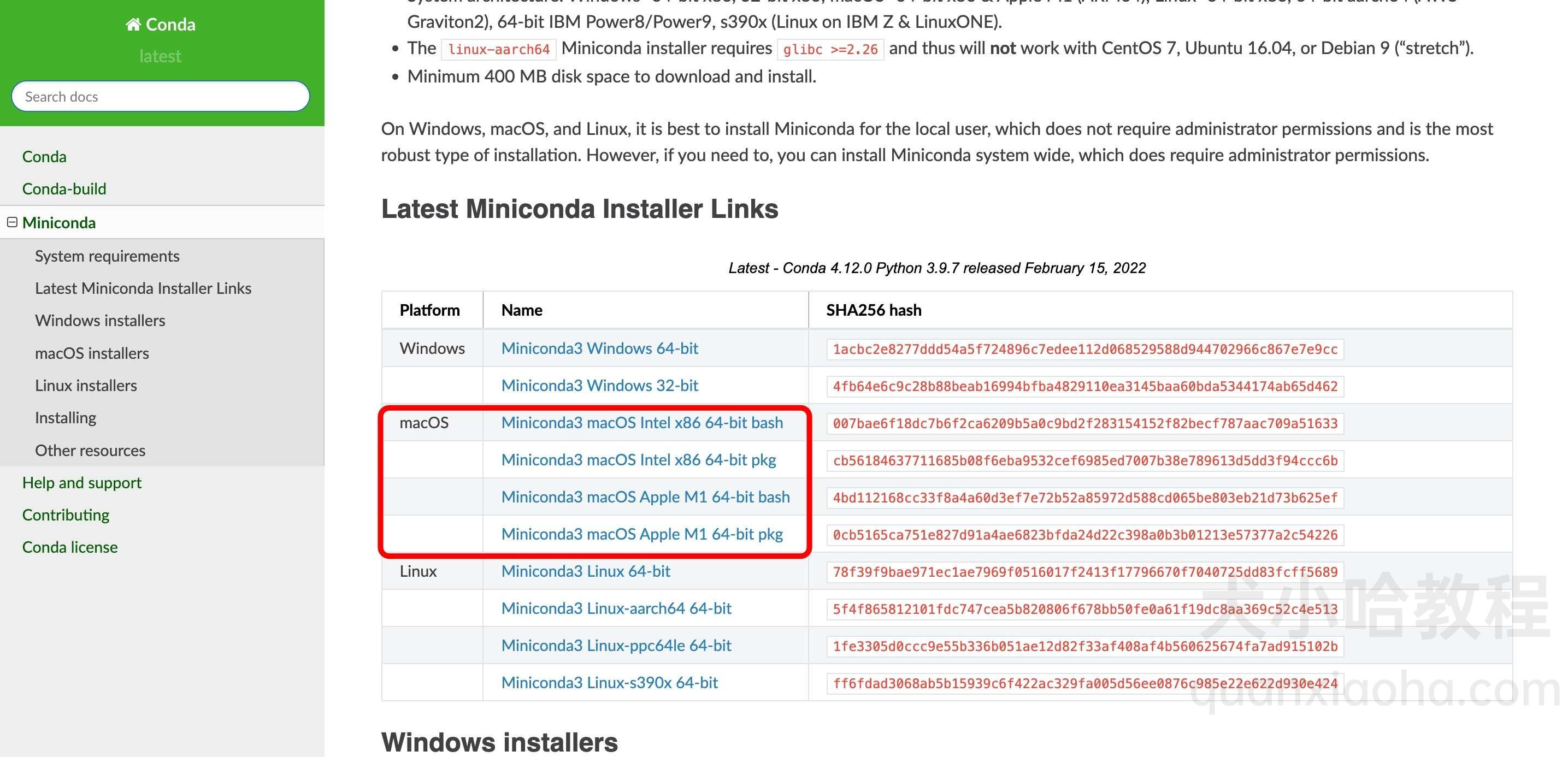Download Miniconda3 macOS Apple M1 64-bit bash
This screenshot has height=757, width=1568.
645,496
